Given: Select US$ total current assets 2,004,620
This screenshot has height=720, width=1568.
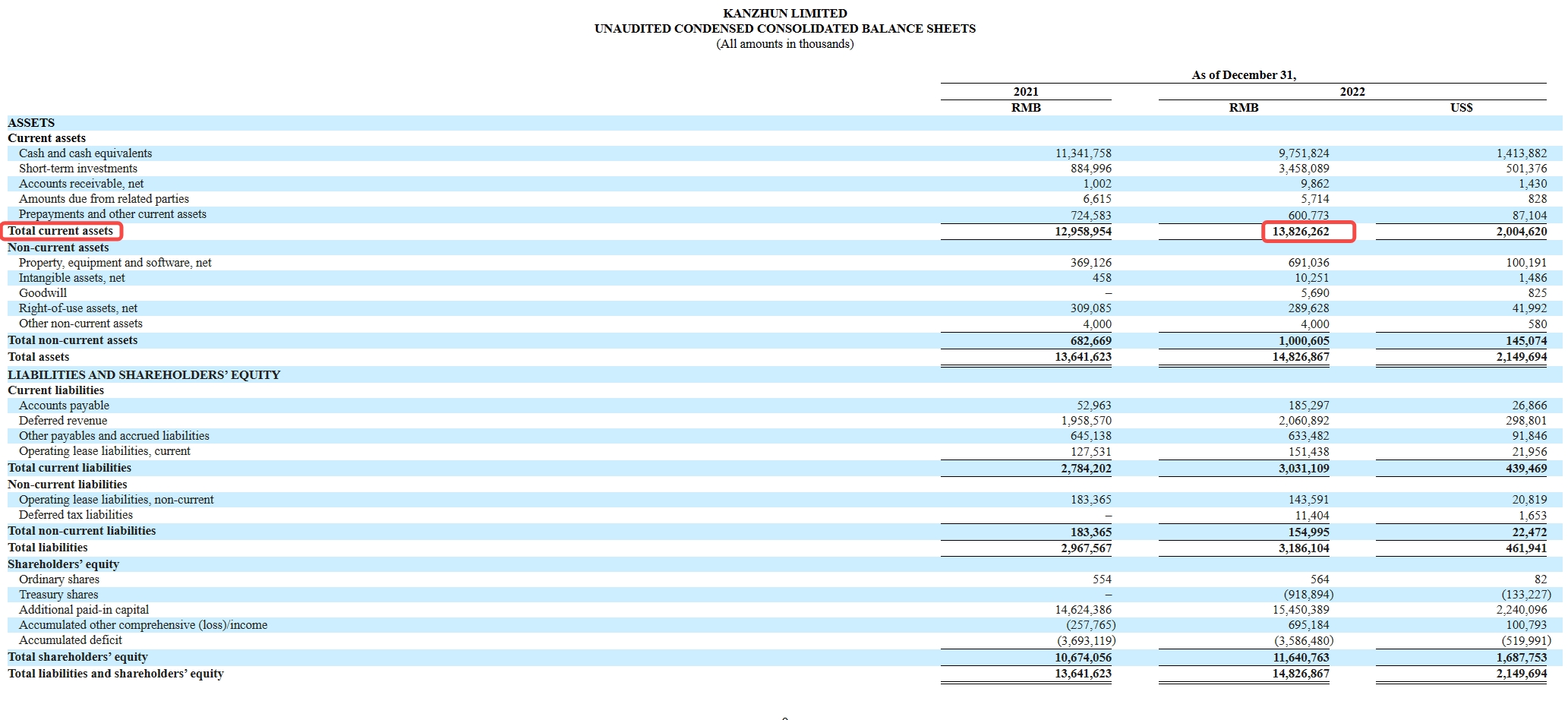Looking at the screenshot, I should point(1521,232).
